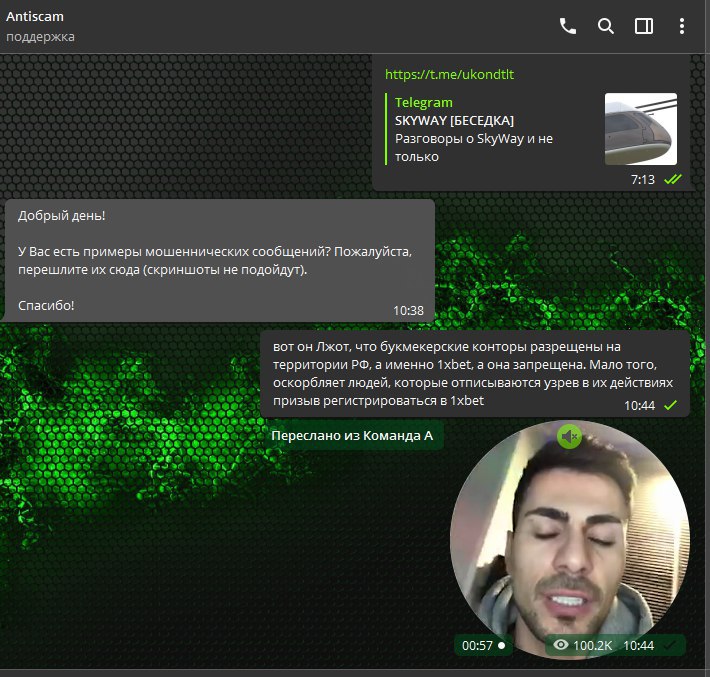Play the round video message
Image resolution: width=710 pixels, height=677 pixels.
coord(570,540)
